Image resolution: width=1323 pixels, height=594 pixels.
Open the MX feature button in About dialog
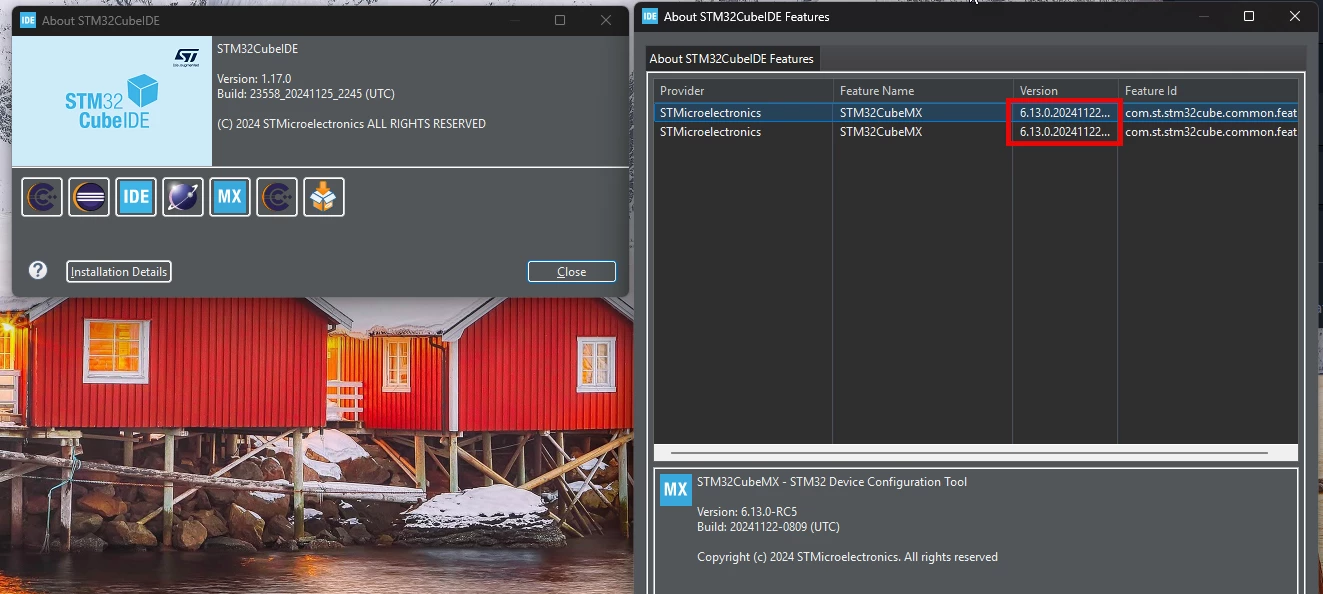point(230,197)
